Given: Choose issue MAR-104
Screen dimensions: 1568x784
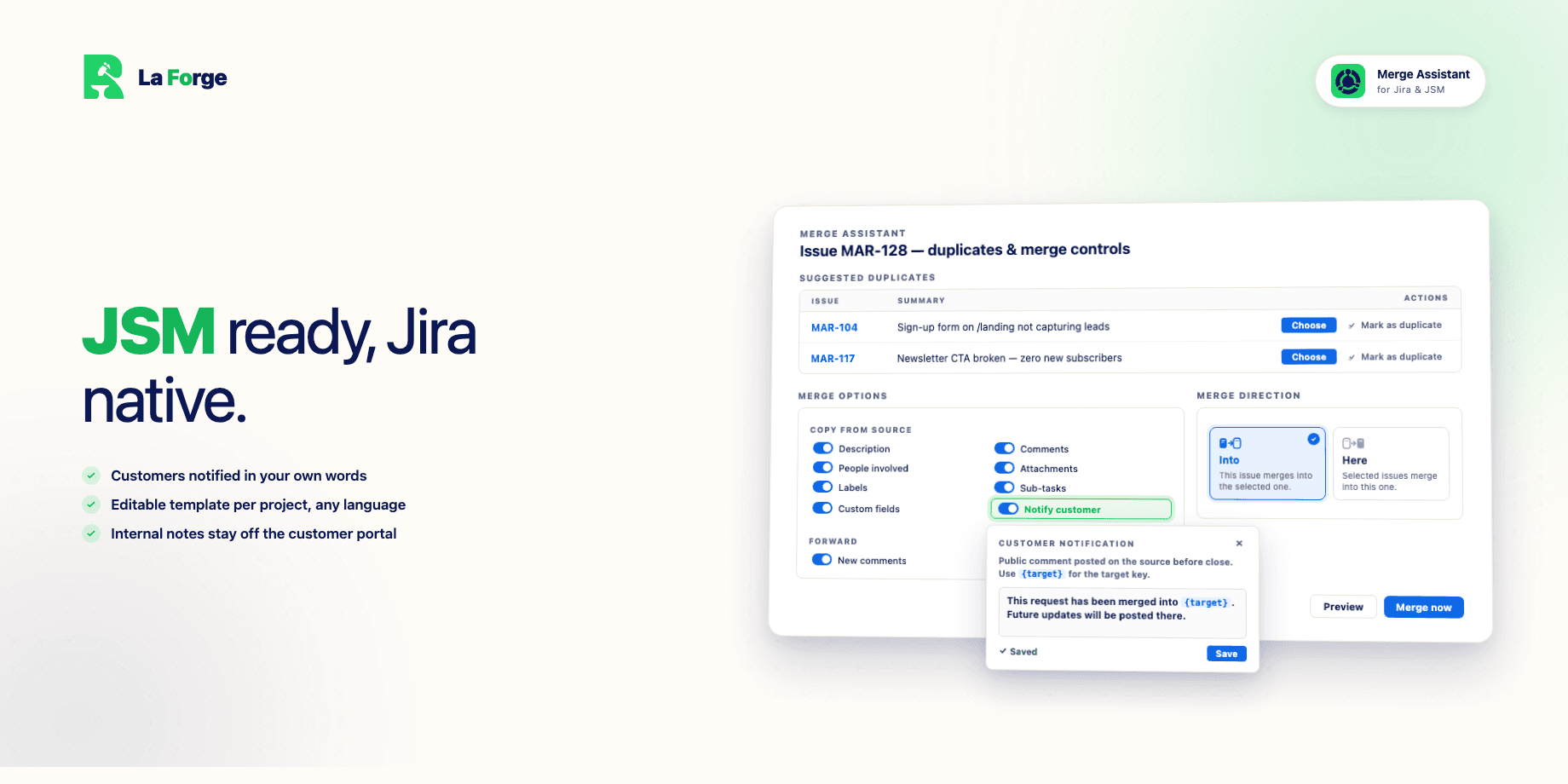Looking at the screenshot, I should (x=1308, y=326).
